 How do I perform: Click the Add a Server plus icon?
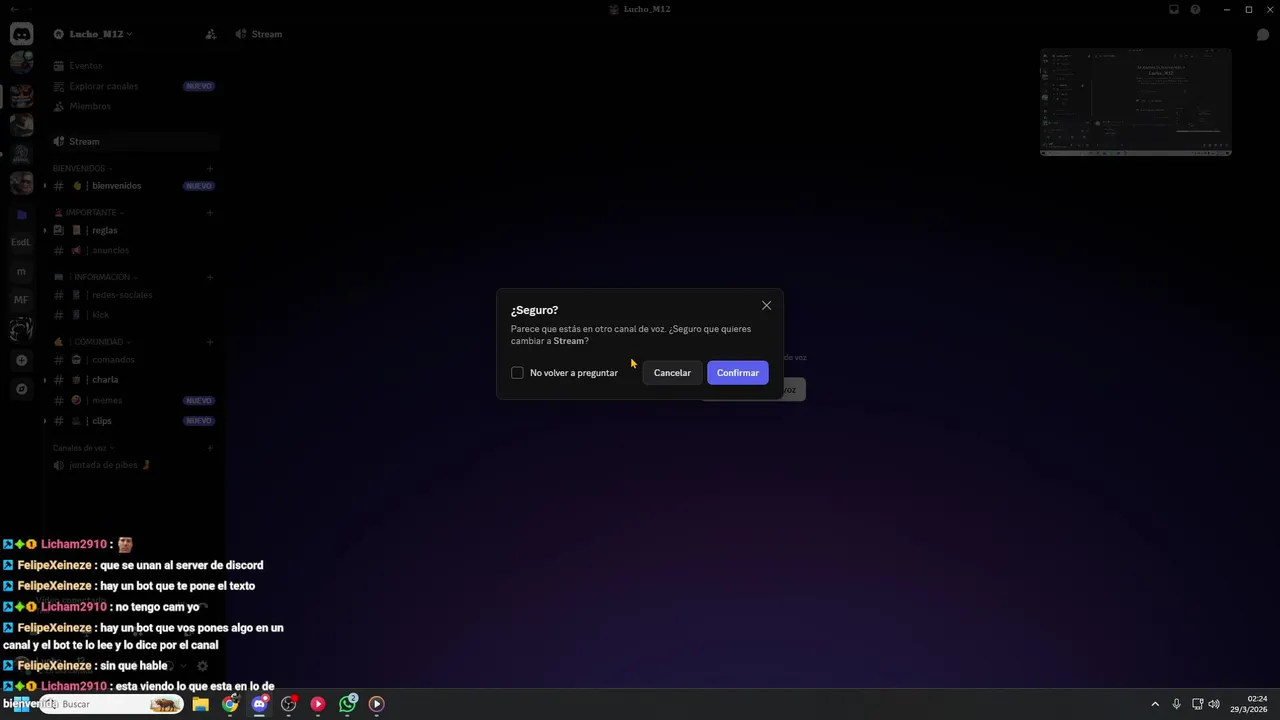point(21,360)
